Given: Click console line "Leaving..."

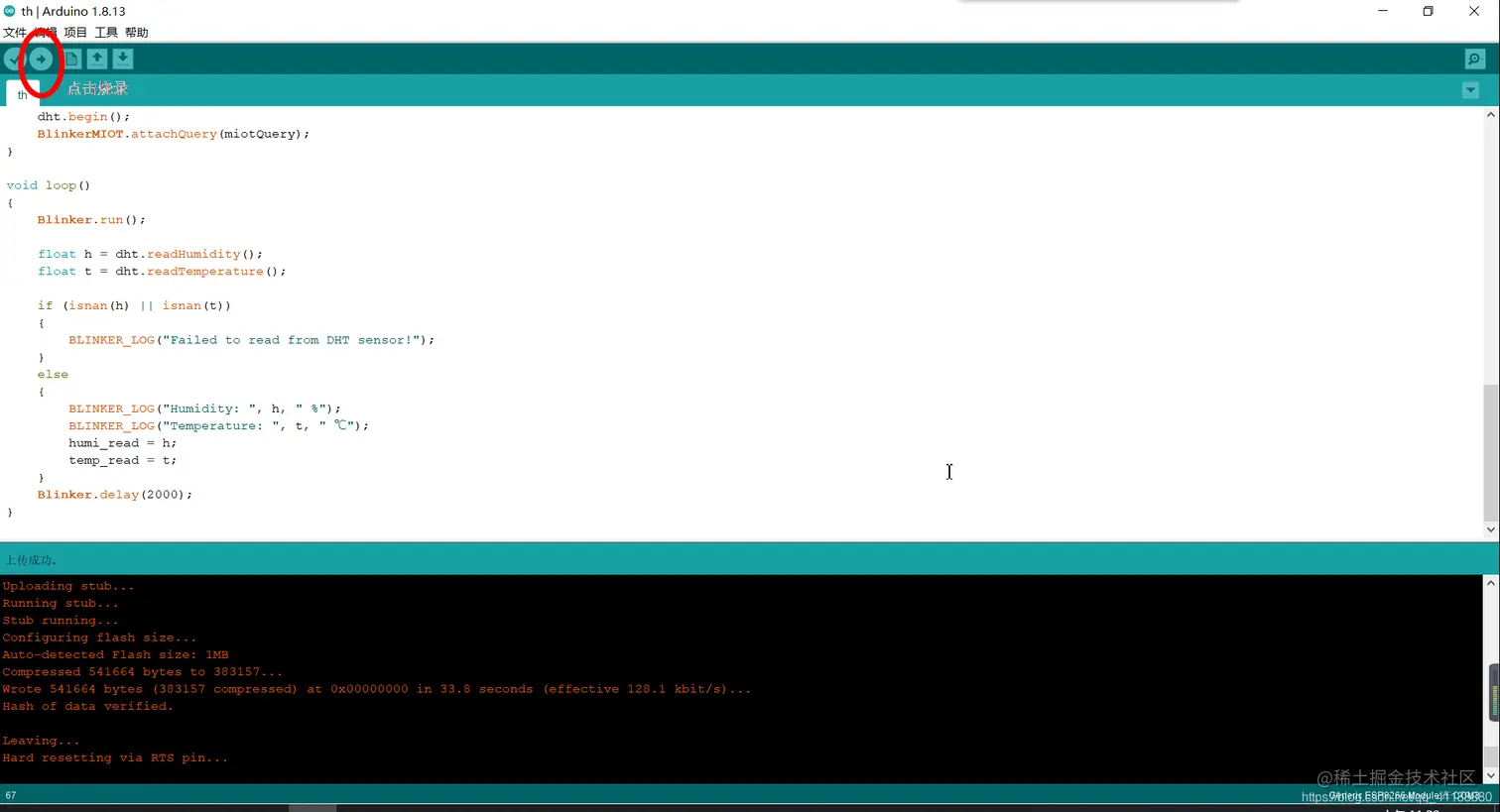Looking at the screenshot, I should pos(41,741).
